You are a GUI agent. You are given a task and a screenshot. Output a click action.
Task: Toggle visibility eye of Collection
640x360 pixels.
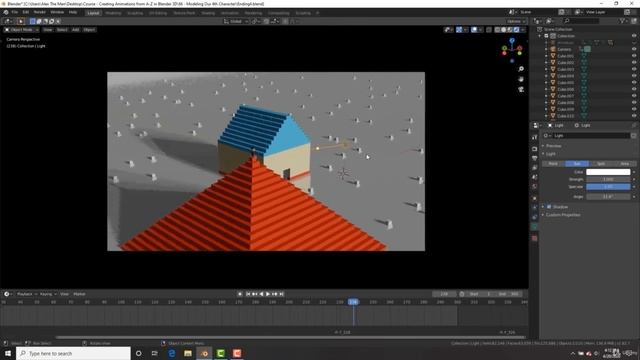[634, 36]
